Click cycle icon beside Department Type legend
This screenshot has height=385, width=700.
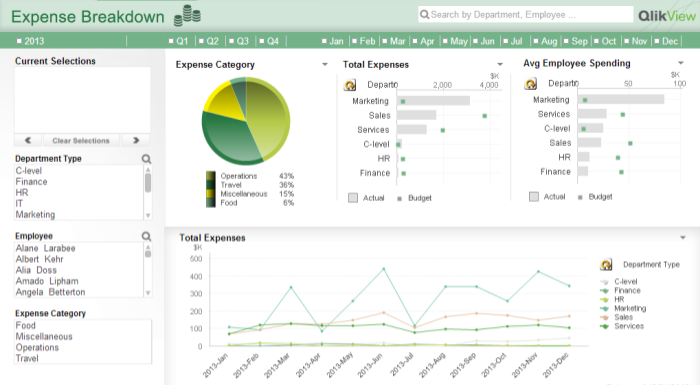(x=606, y=264)
